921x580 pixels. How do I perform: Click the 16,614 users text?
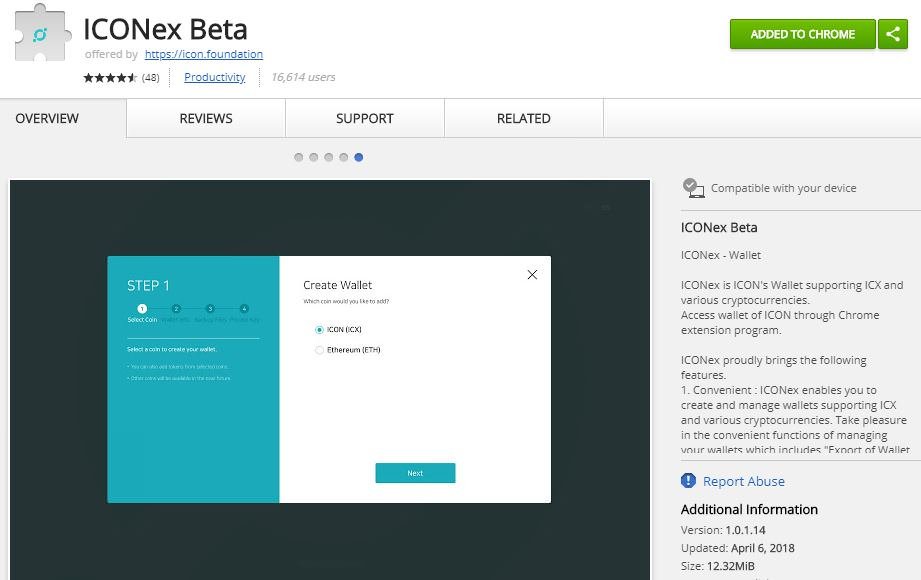(x=303, y=77)
